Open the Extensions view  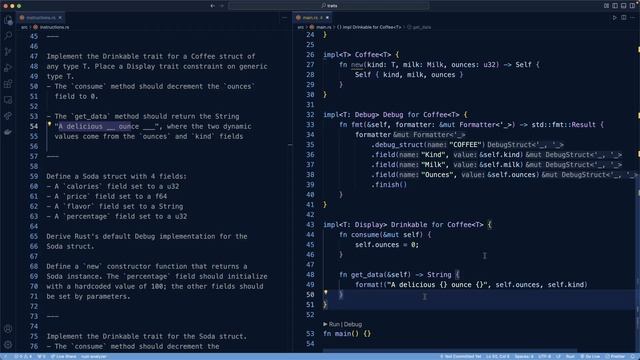click(x=8, y=84)
